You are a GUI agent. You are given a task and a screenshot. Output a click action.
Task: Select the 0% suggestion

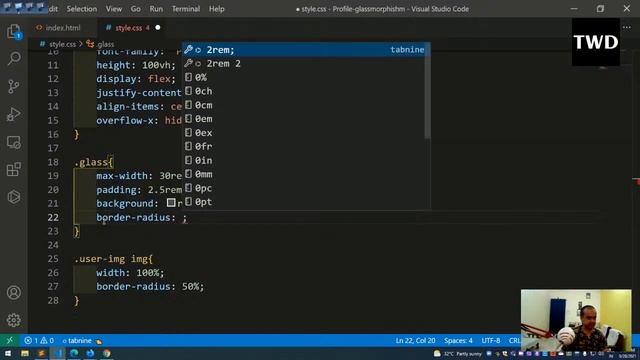pos(304,78)
